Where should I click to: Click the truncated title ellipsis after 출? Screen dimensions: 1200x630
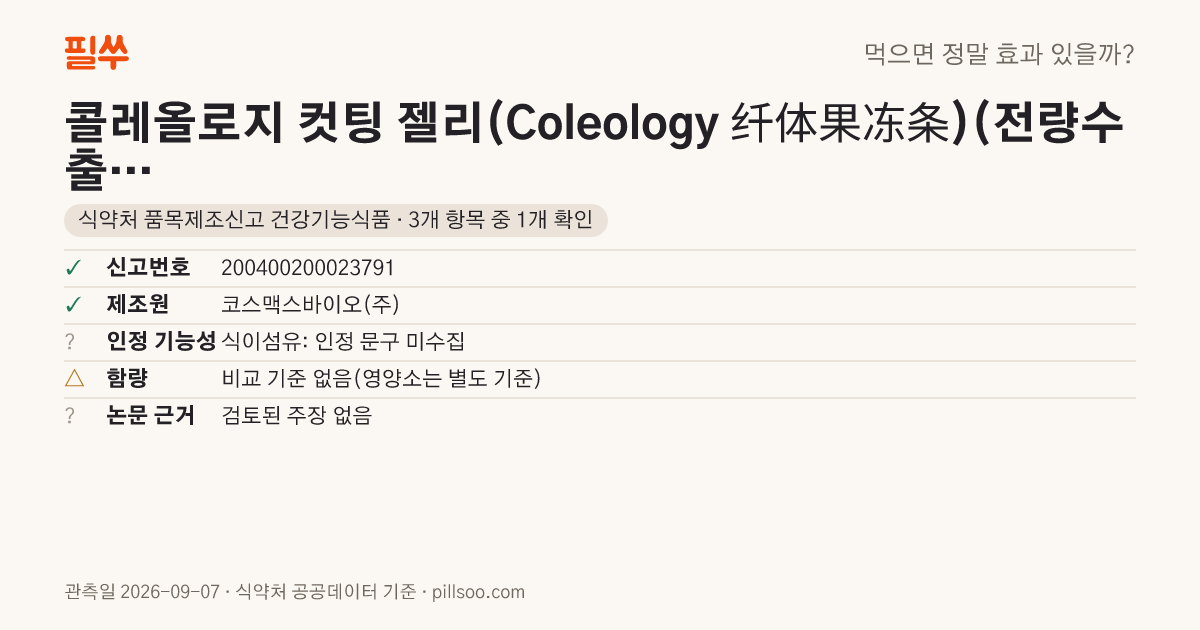pos(130,172)
